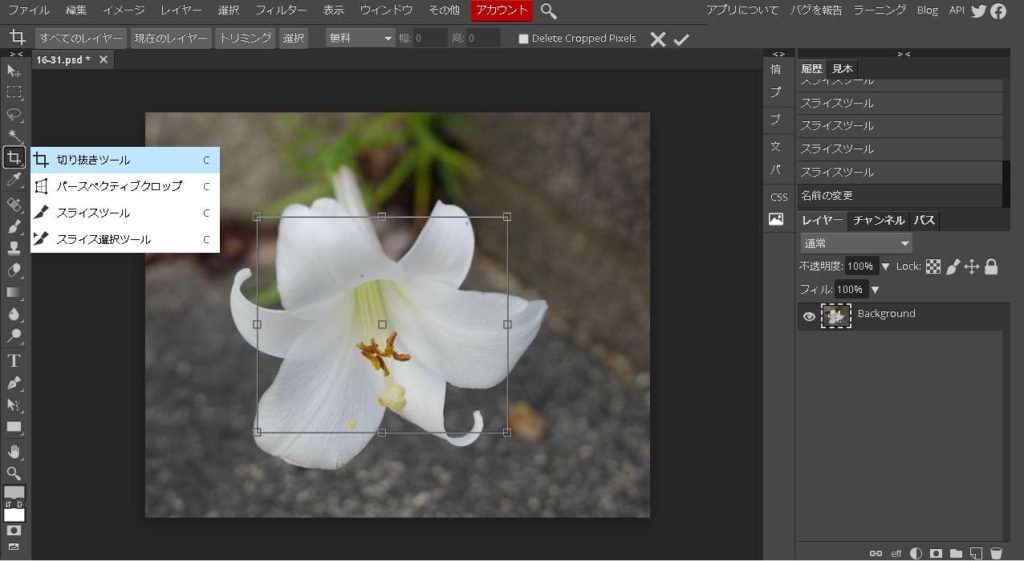Confirm the crop with the checkmark icon

(682, 39)
